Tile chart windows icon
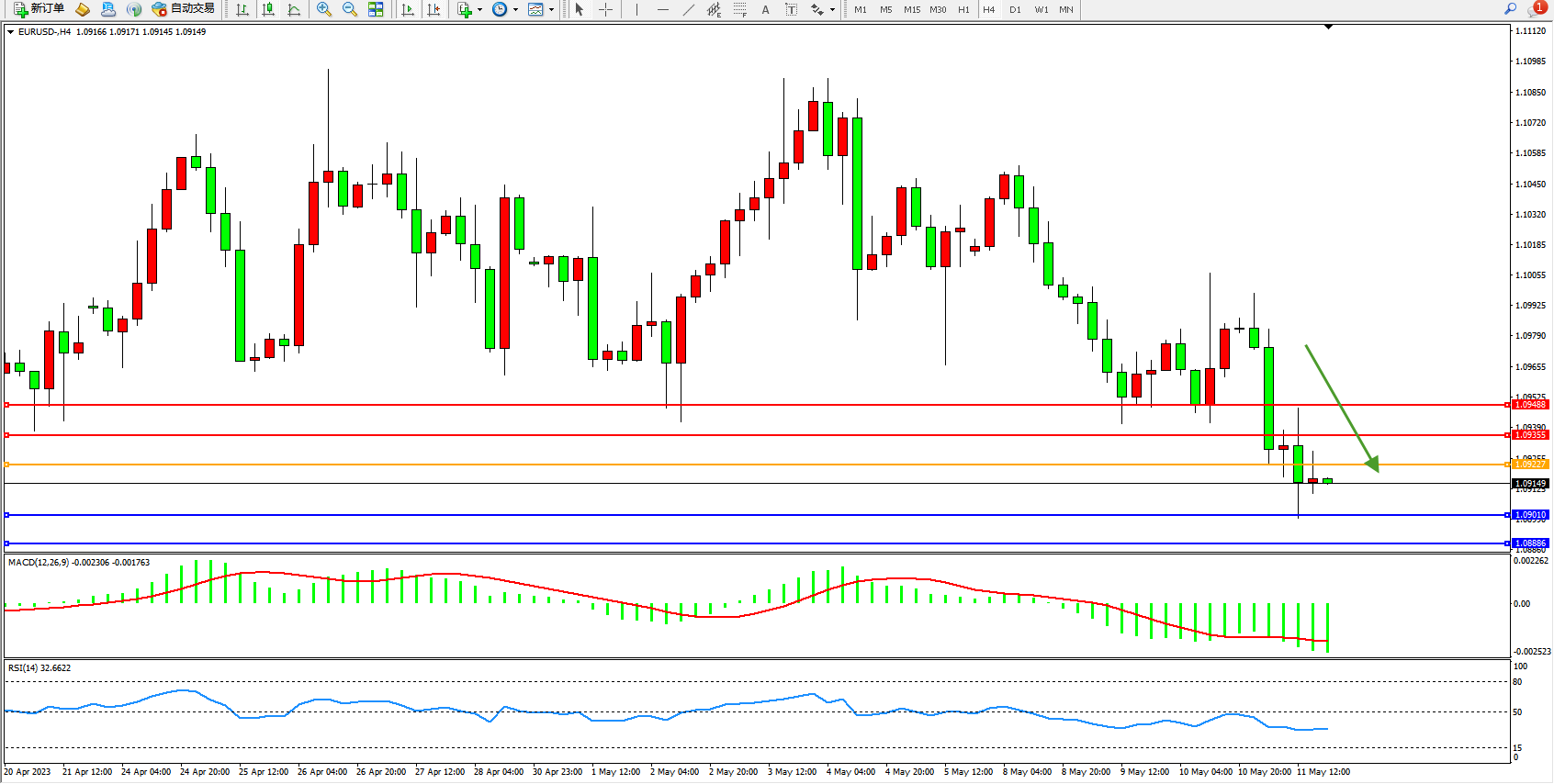 [x=376, y=9]
